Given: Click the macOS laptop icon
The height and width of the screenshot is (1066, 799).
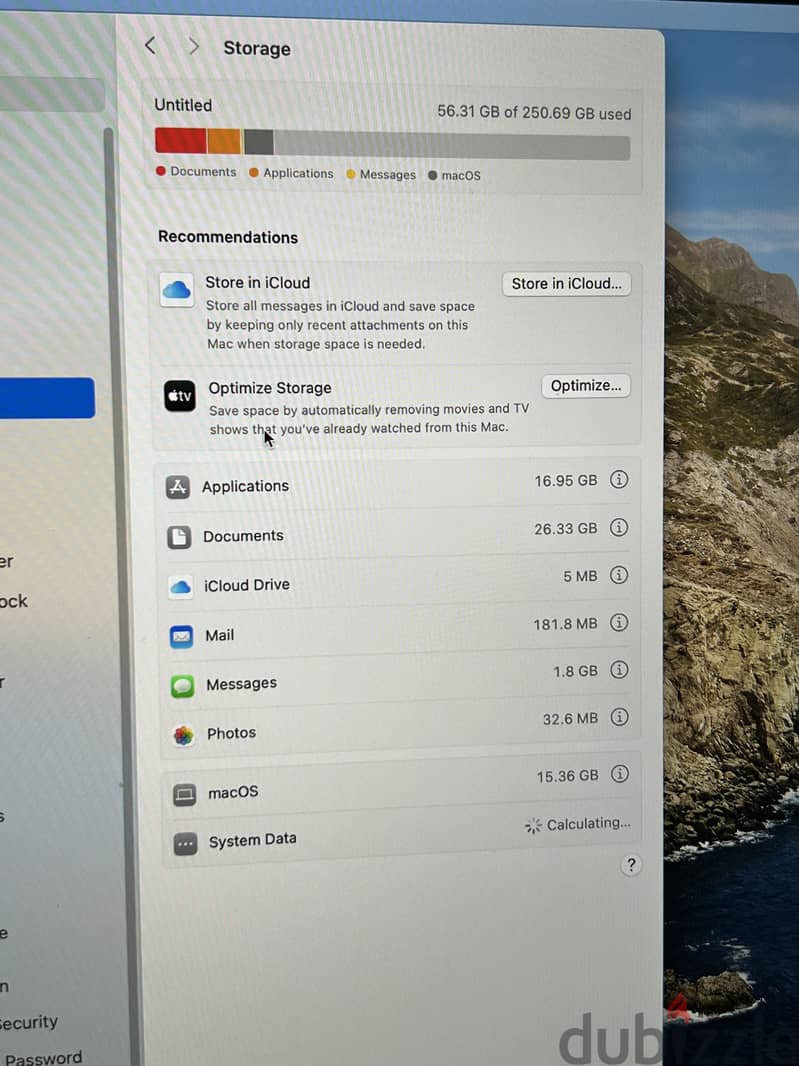Looking at the screenshot, I should tap(184, 794).
